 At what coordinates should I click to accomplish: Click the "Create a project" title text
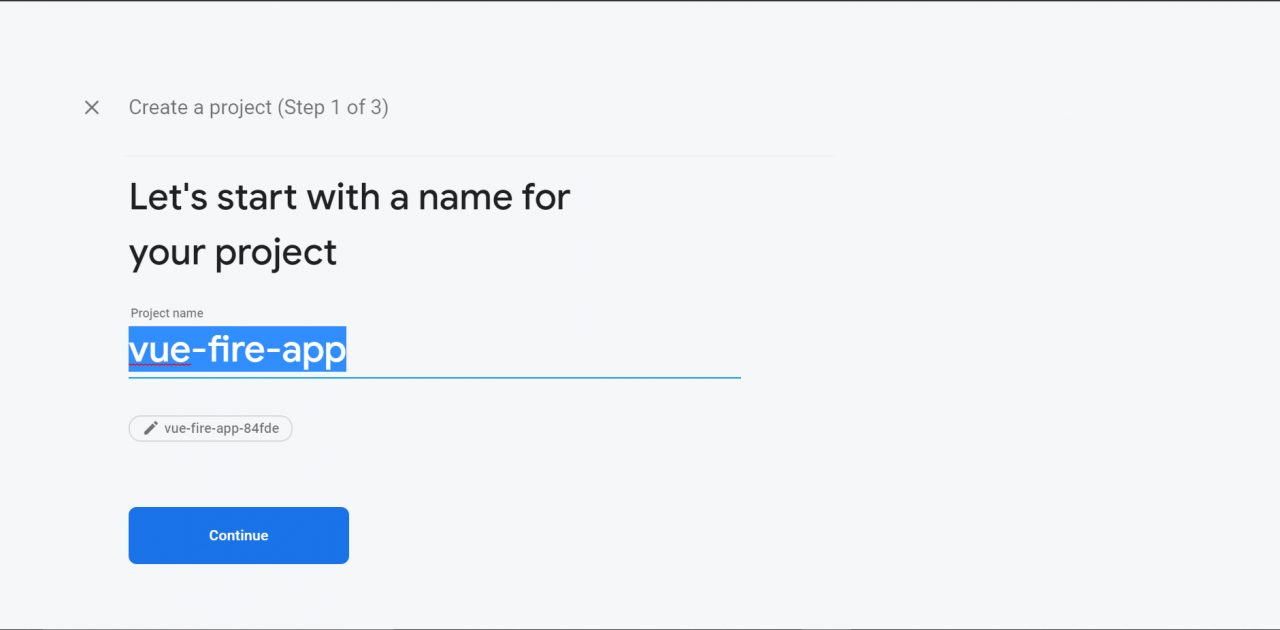pos(200,107)
